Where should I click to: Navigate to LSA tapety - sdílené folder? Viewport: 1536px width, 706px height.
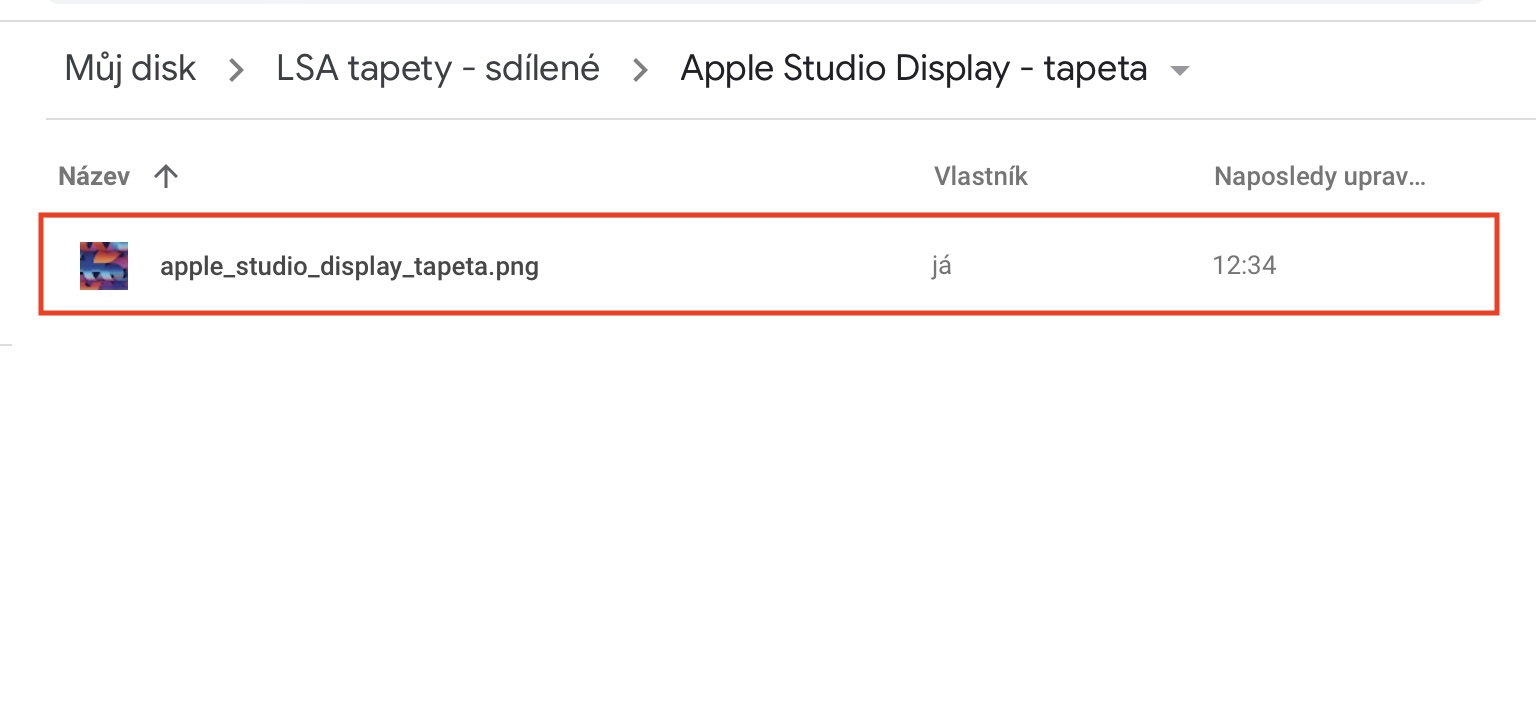coord(438,69)
